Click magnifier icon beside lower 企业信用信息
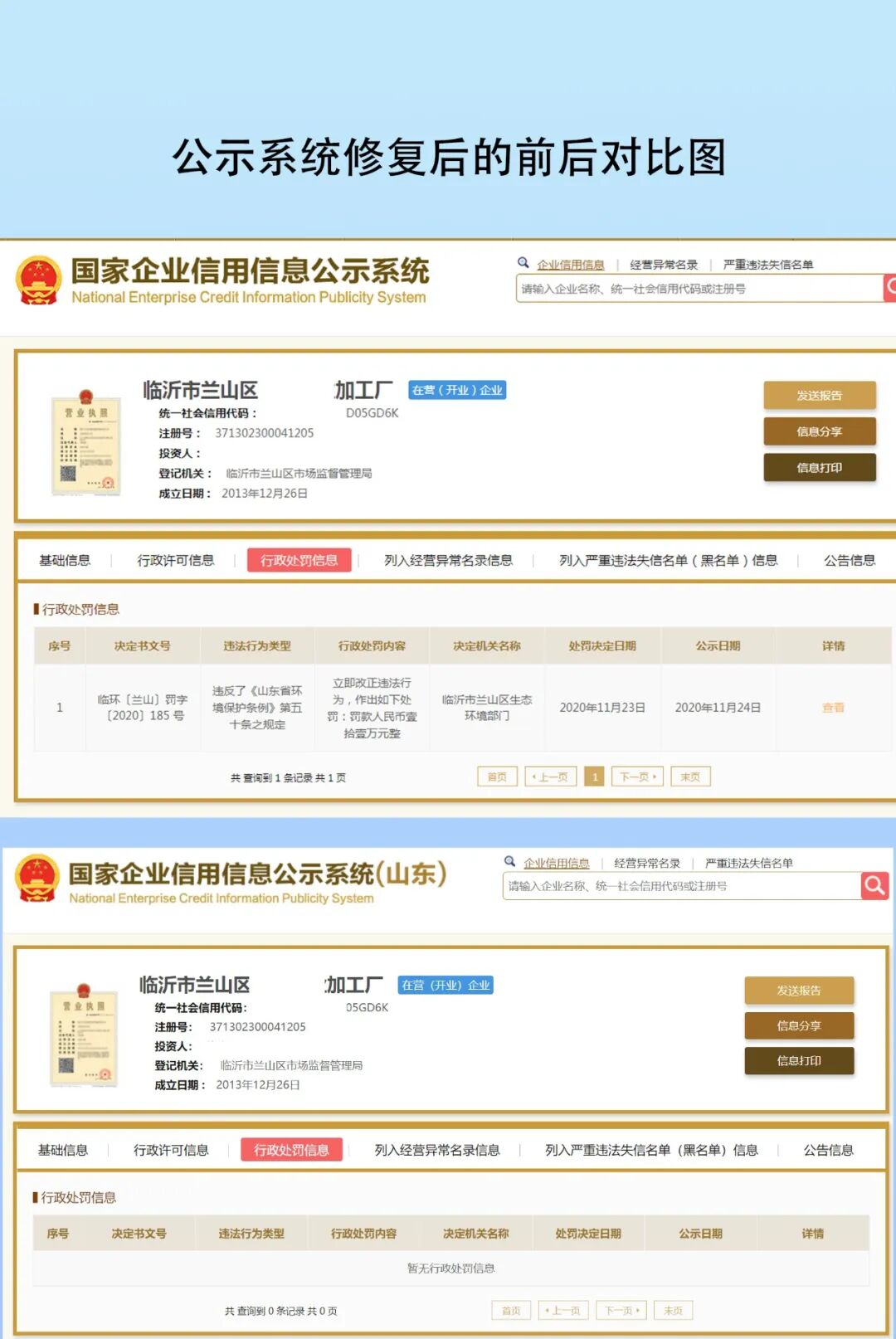 [x=510, y=861]
